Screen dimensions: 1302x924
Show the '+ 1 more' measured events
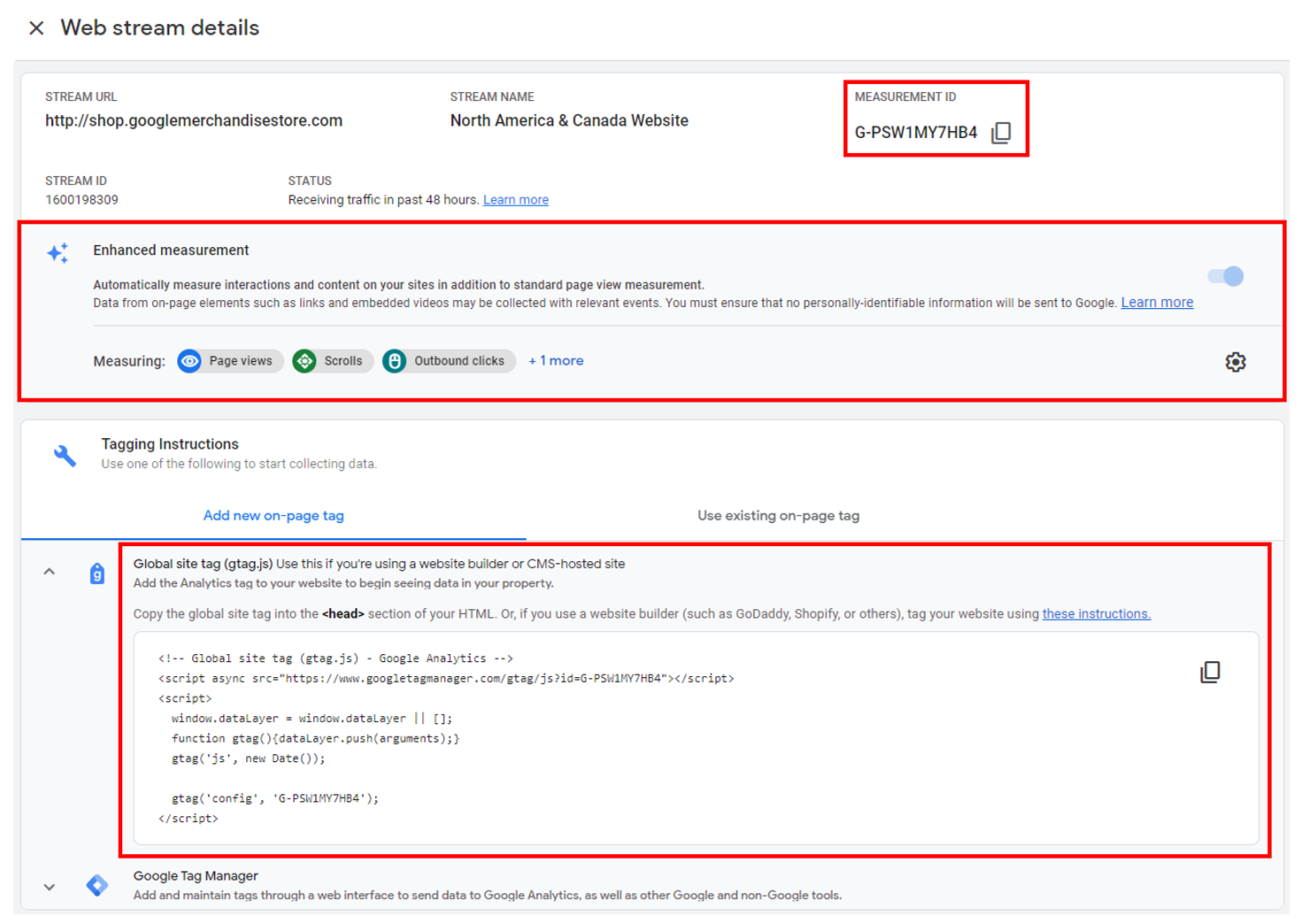click(556, 361)
